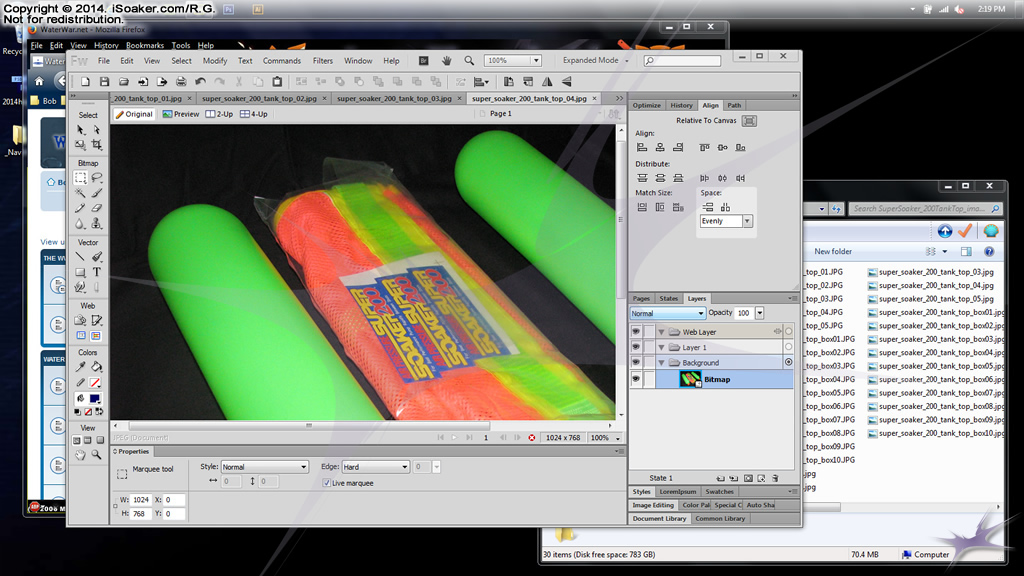The width and height of the screenshot is (1024, 576).
Task: Undo the last action from toolbar
Action: coord(200,82)
